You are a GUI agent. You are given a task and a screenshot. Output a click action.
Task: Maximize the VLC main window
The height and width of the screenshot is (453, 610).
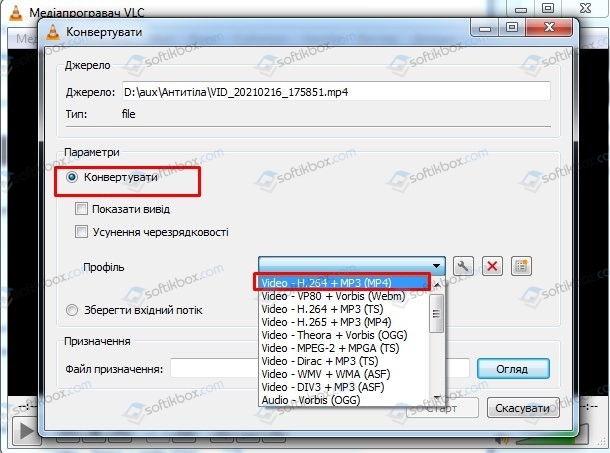coord(548,9)
